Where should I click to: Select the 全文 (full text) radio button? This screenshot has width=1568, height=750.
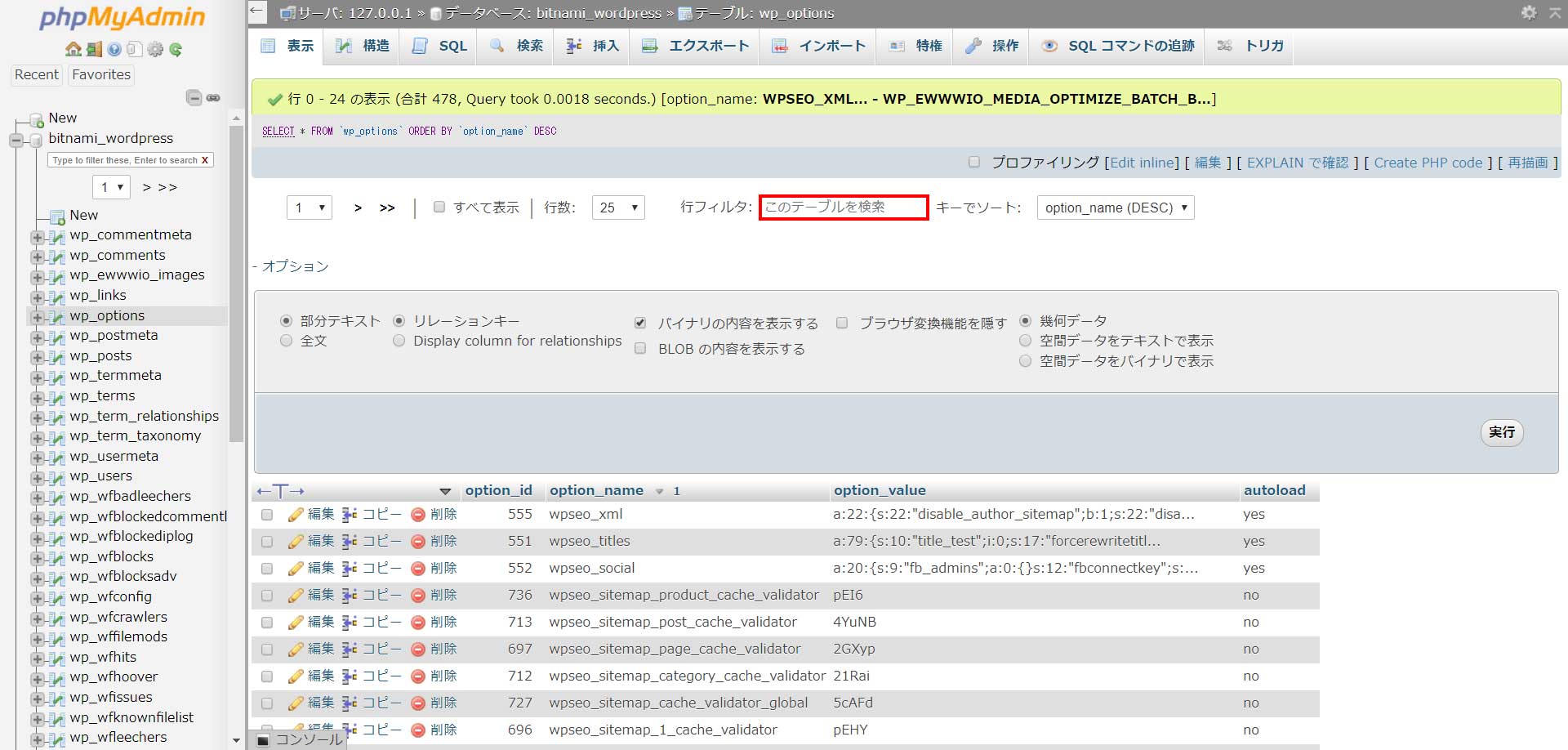pyautogui.click(x=286, y=341)
